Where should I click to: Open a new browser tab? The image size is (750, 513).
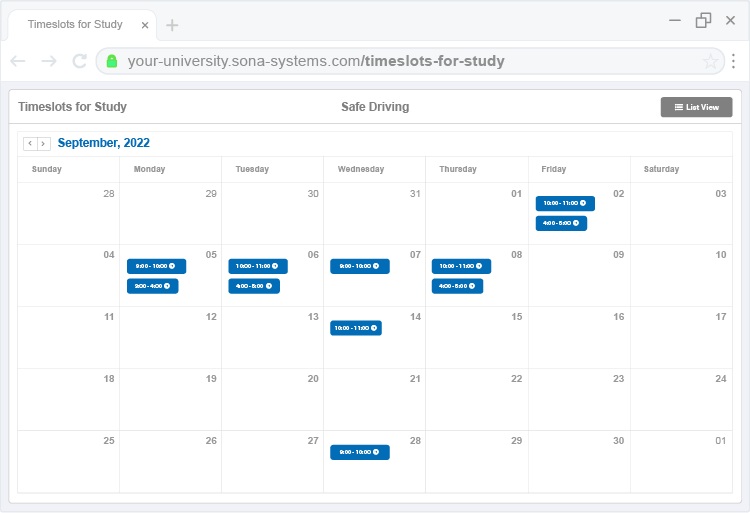click(x=172, y=25)
